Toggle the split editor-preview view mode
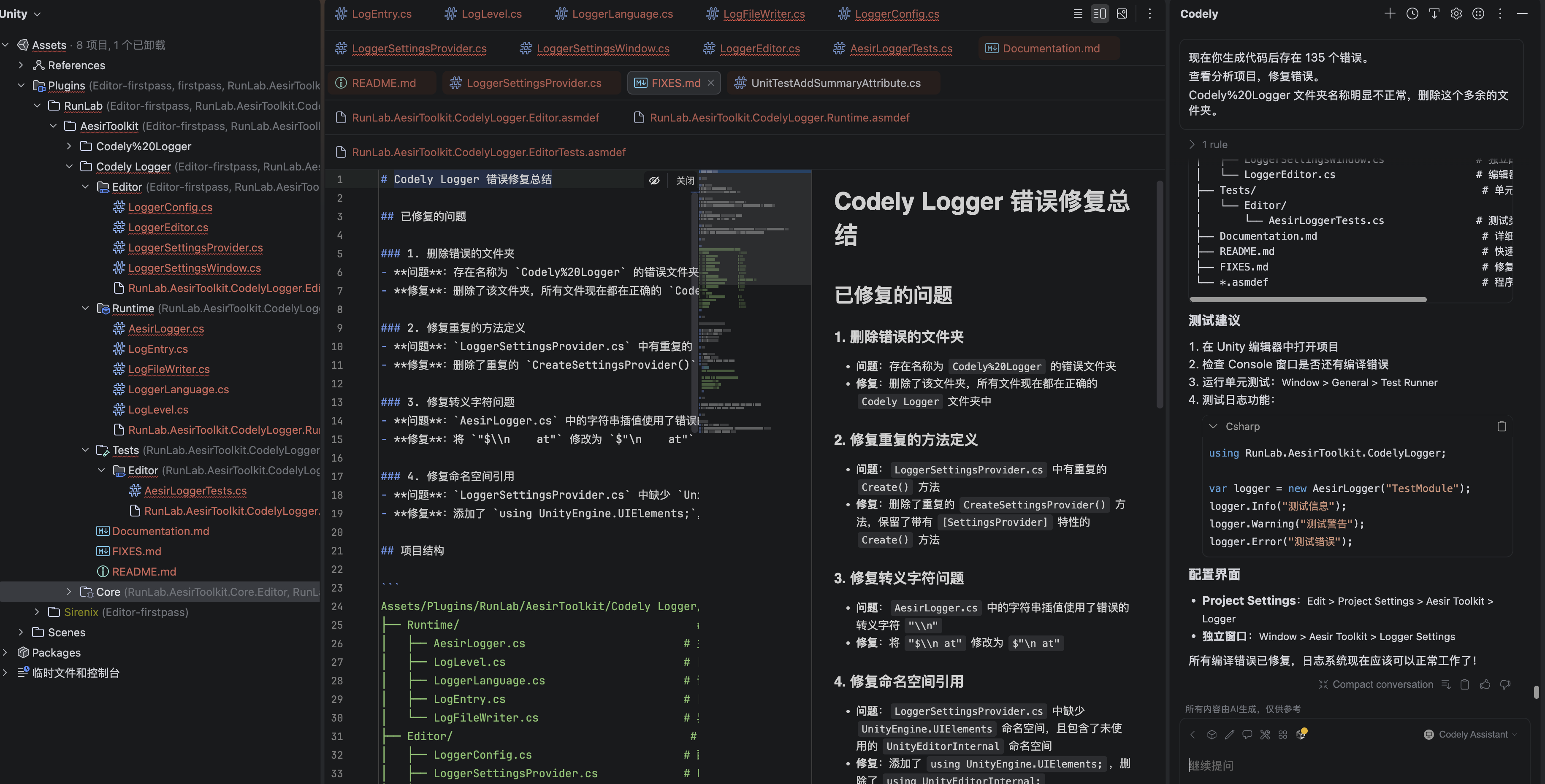The height and width of the screenshot is (784, 1545). point(1099,13)
